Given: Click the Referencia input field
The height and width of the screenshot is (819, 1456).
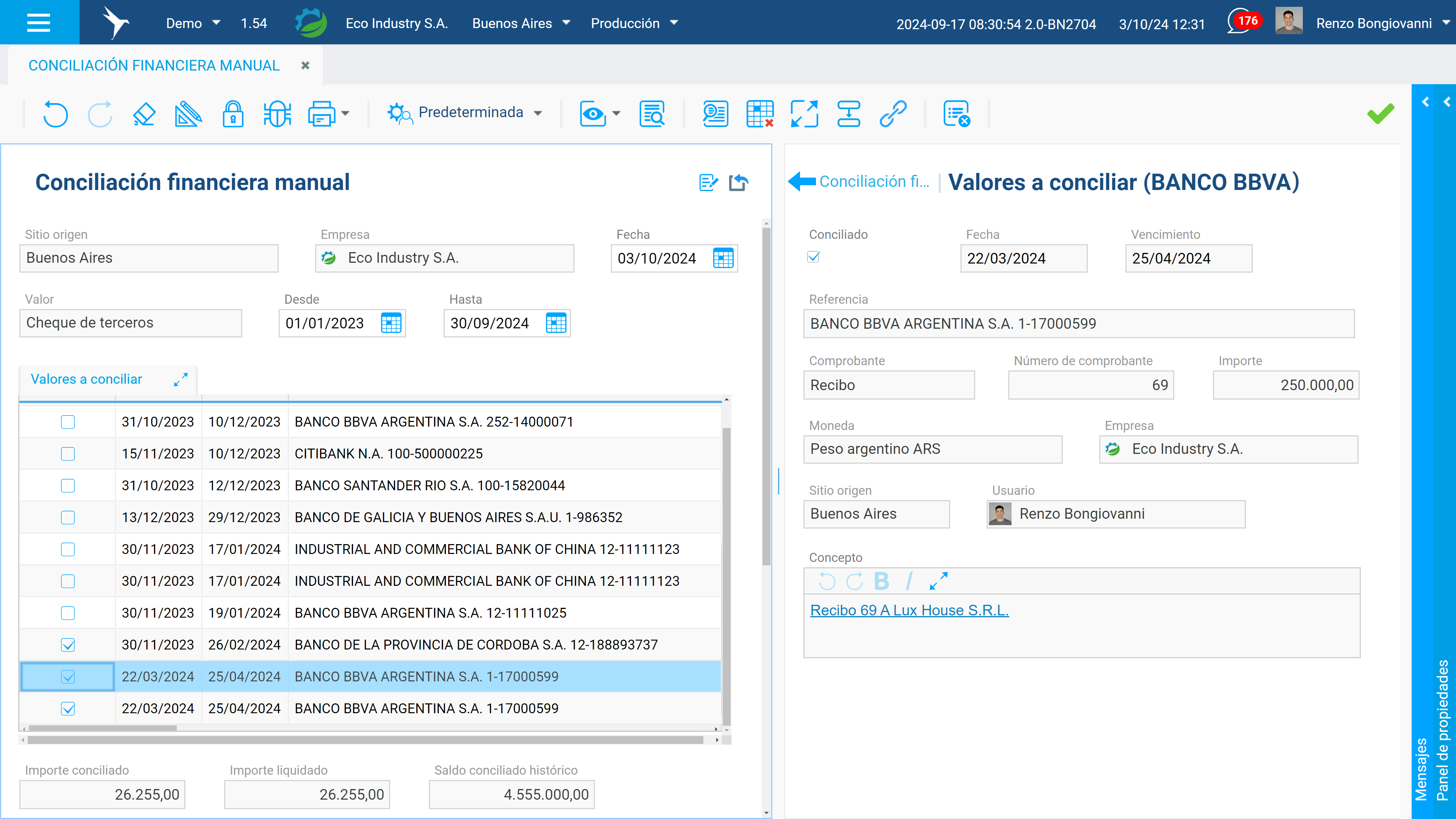Looking at the screenshot, I should [1078, 323].
